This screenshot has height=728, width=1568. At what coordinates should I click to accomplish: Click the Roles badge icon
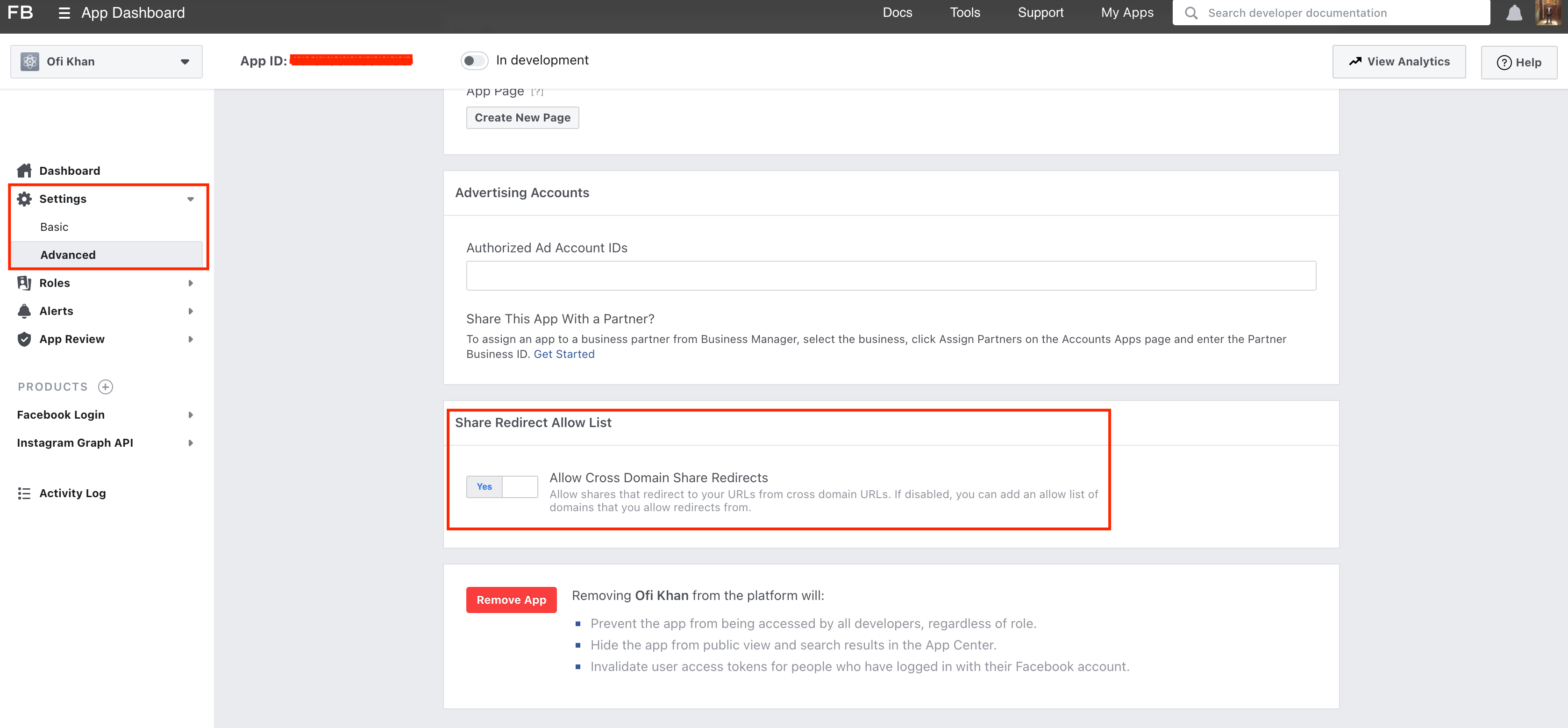(24, 282)
